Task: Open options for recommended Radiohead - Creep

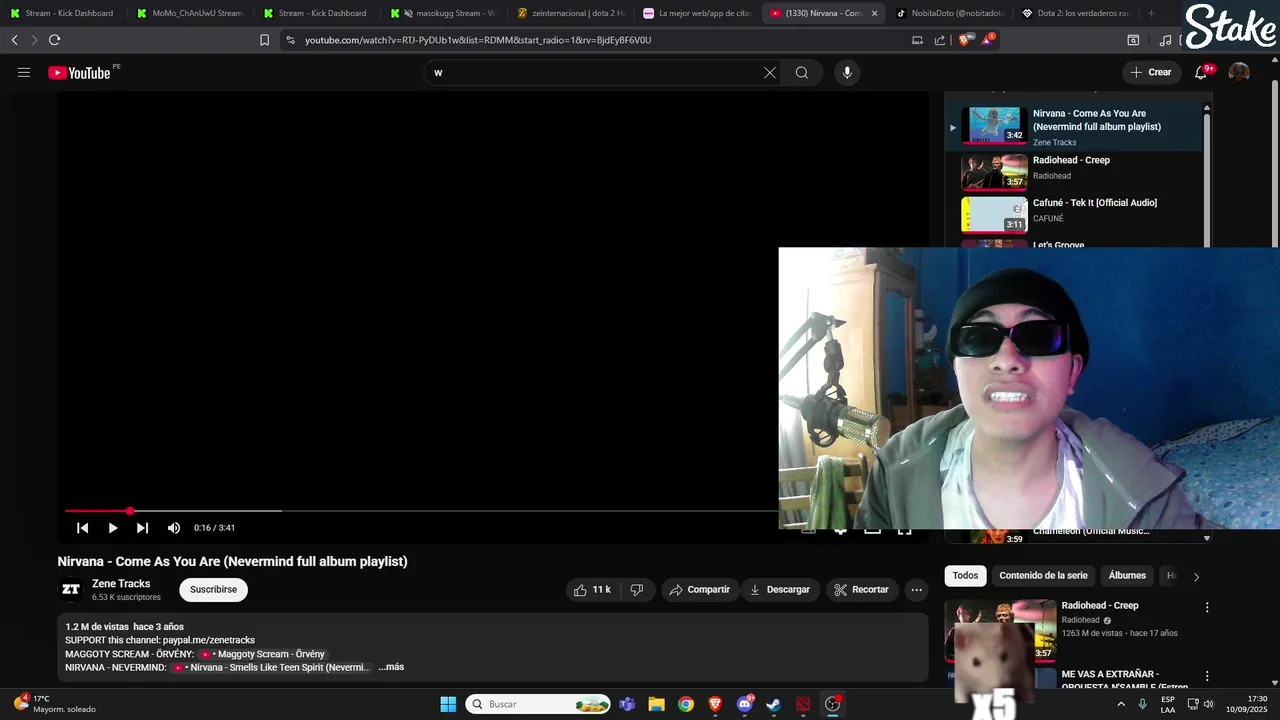Action: pyautogui.click(x=1207, y=607)
